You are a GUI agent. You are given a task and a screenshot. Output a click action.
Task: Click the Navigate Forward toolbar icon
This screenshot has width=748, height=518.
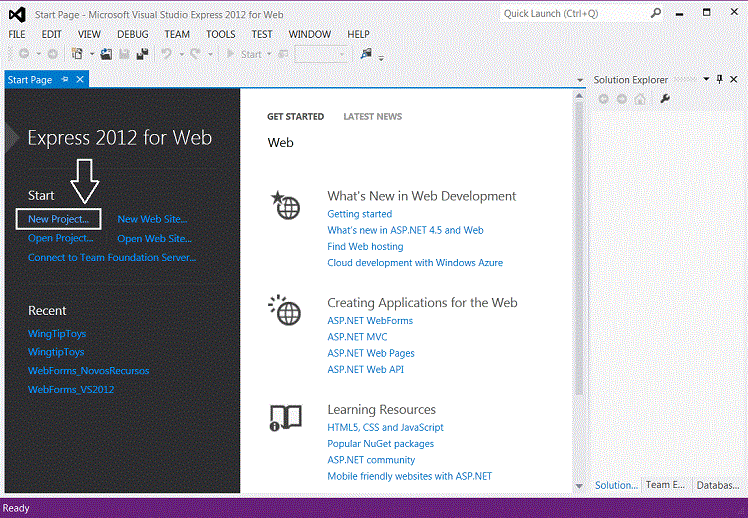click(52, 54)
